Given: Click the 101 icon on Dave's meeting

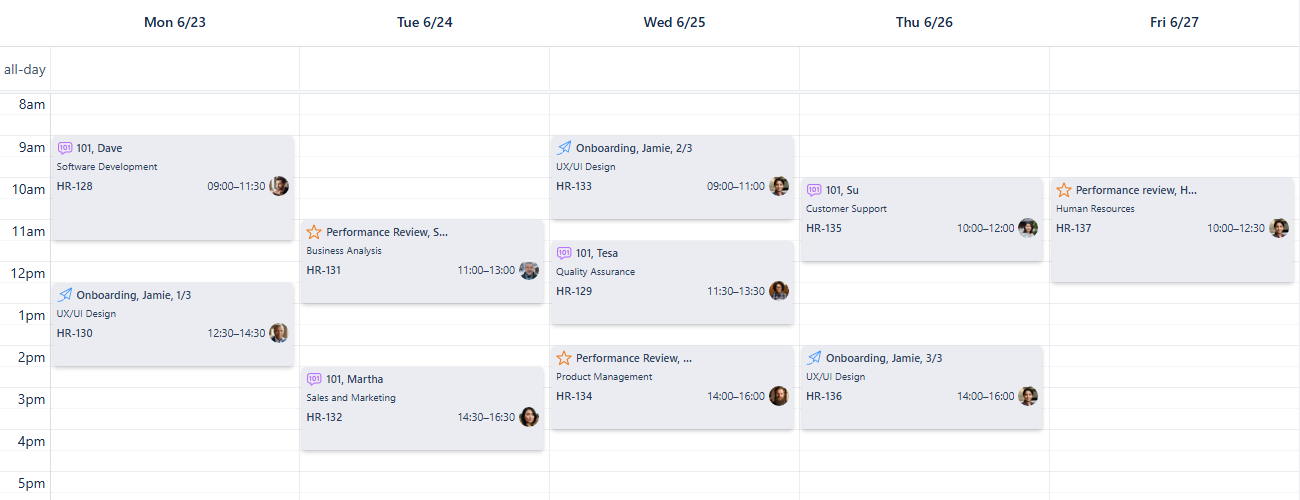Looking at the screenshot, I should click(x=65, y=148).
